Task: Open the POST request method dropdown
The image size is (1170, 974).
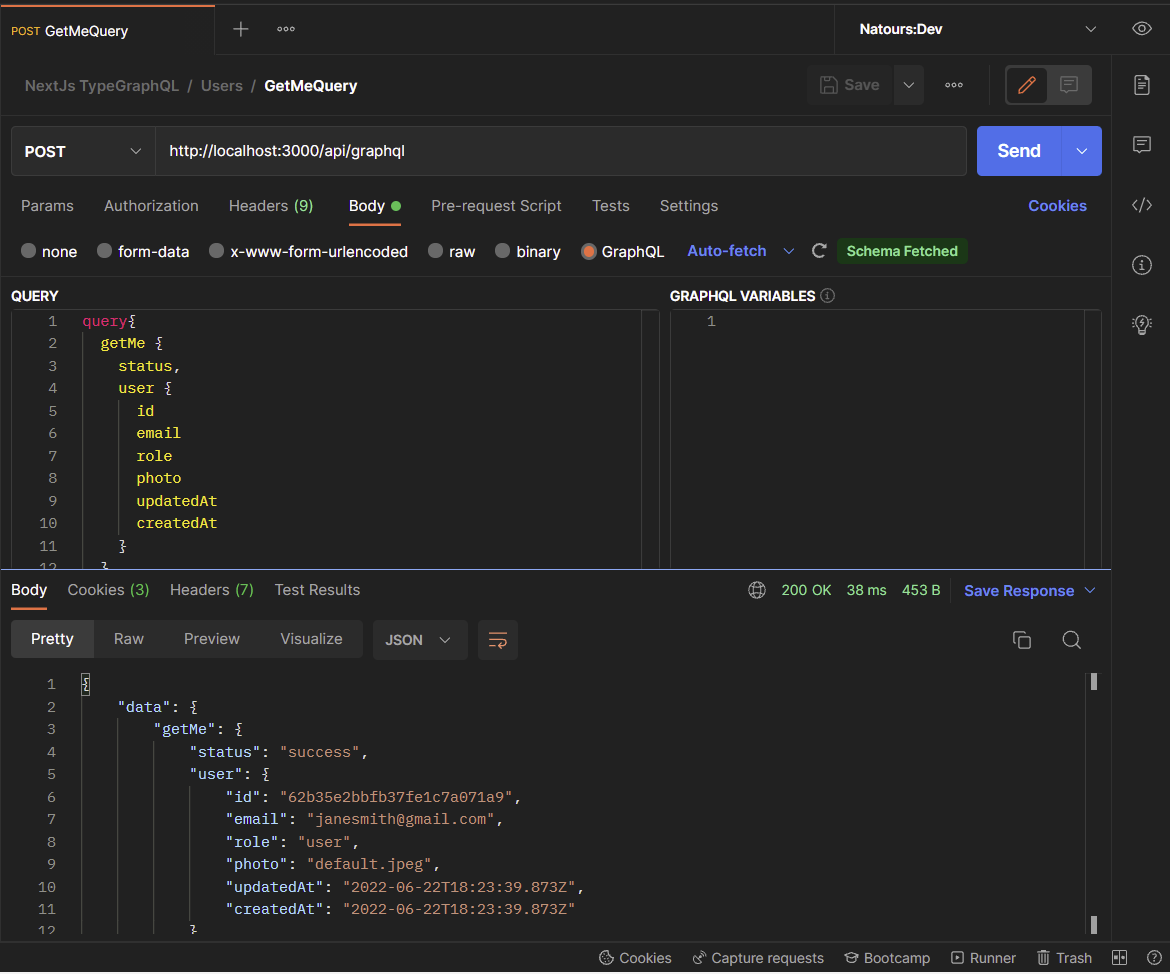Action: [82, 151]
